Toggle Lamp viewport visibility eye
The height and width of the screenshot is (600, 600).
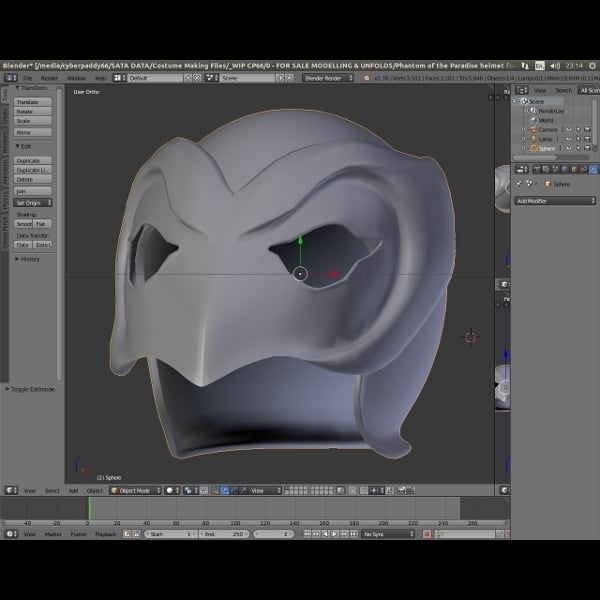(569, 139)
